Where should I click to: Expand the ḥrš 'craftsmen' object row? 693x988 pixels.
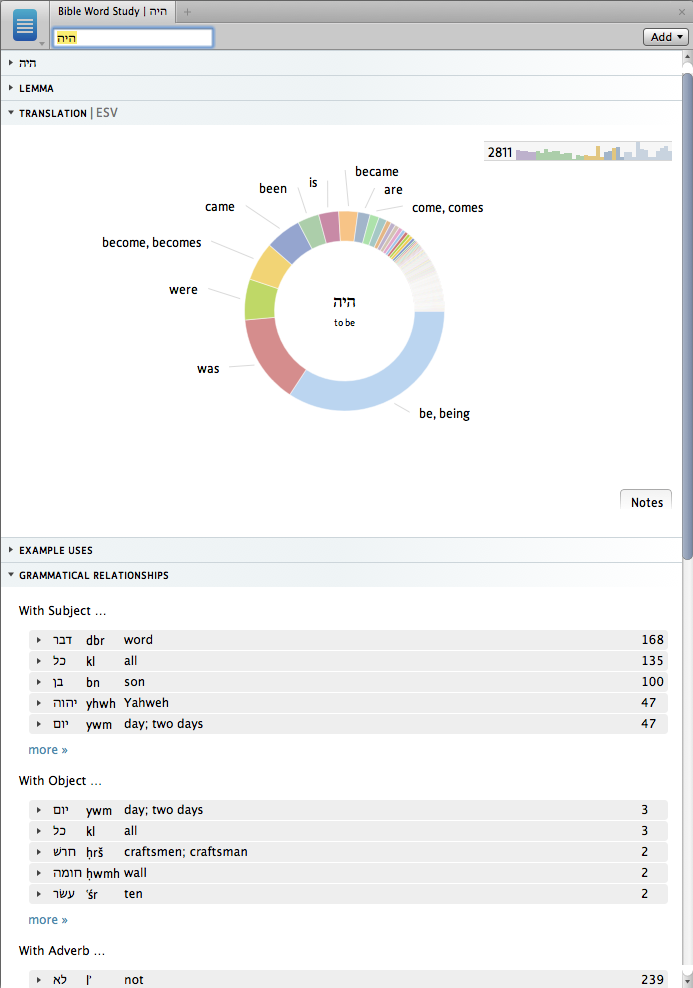point(39,852)
